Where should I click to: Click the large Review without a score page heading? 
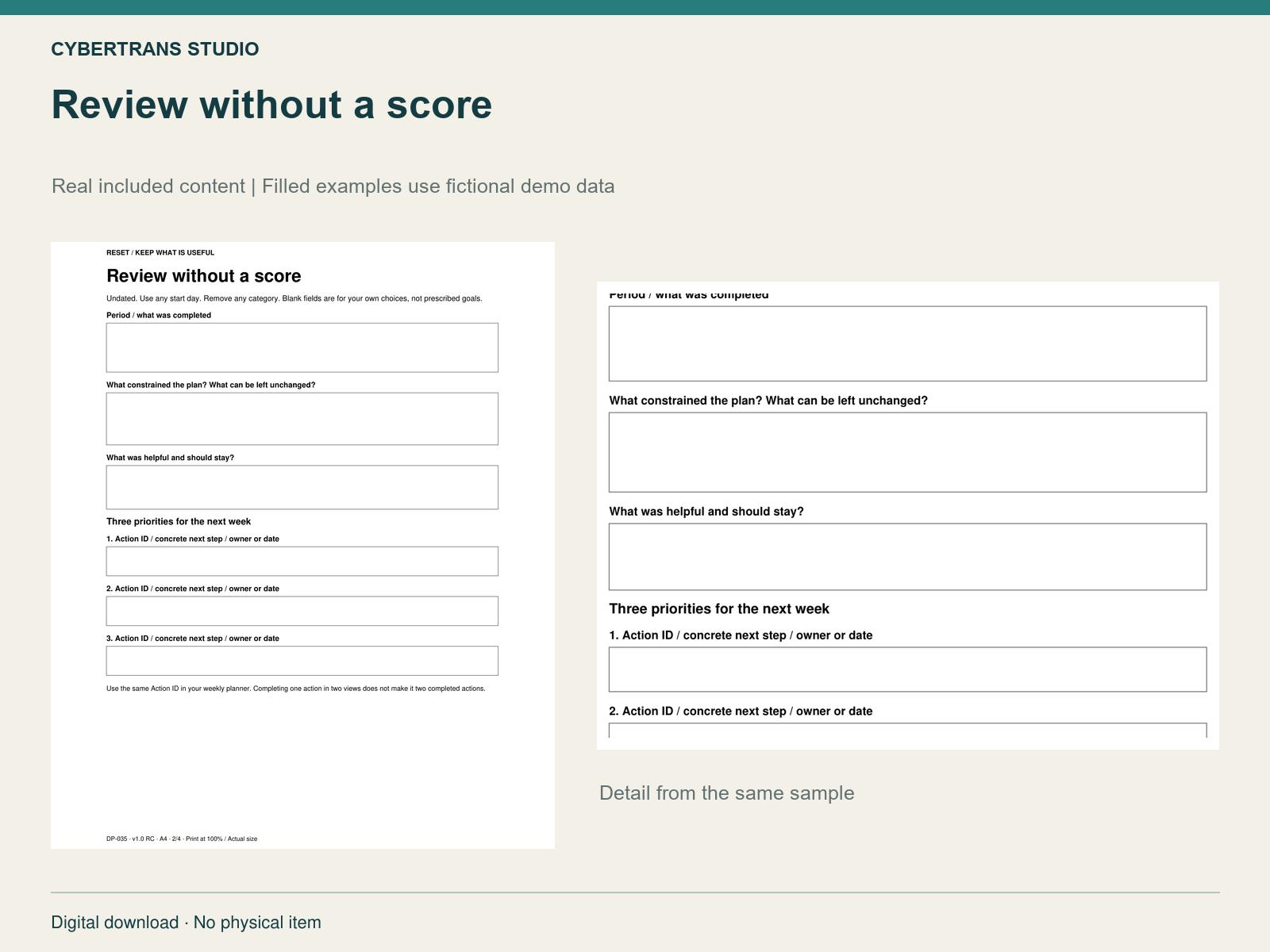coord(271,105)
